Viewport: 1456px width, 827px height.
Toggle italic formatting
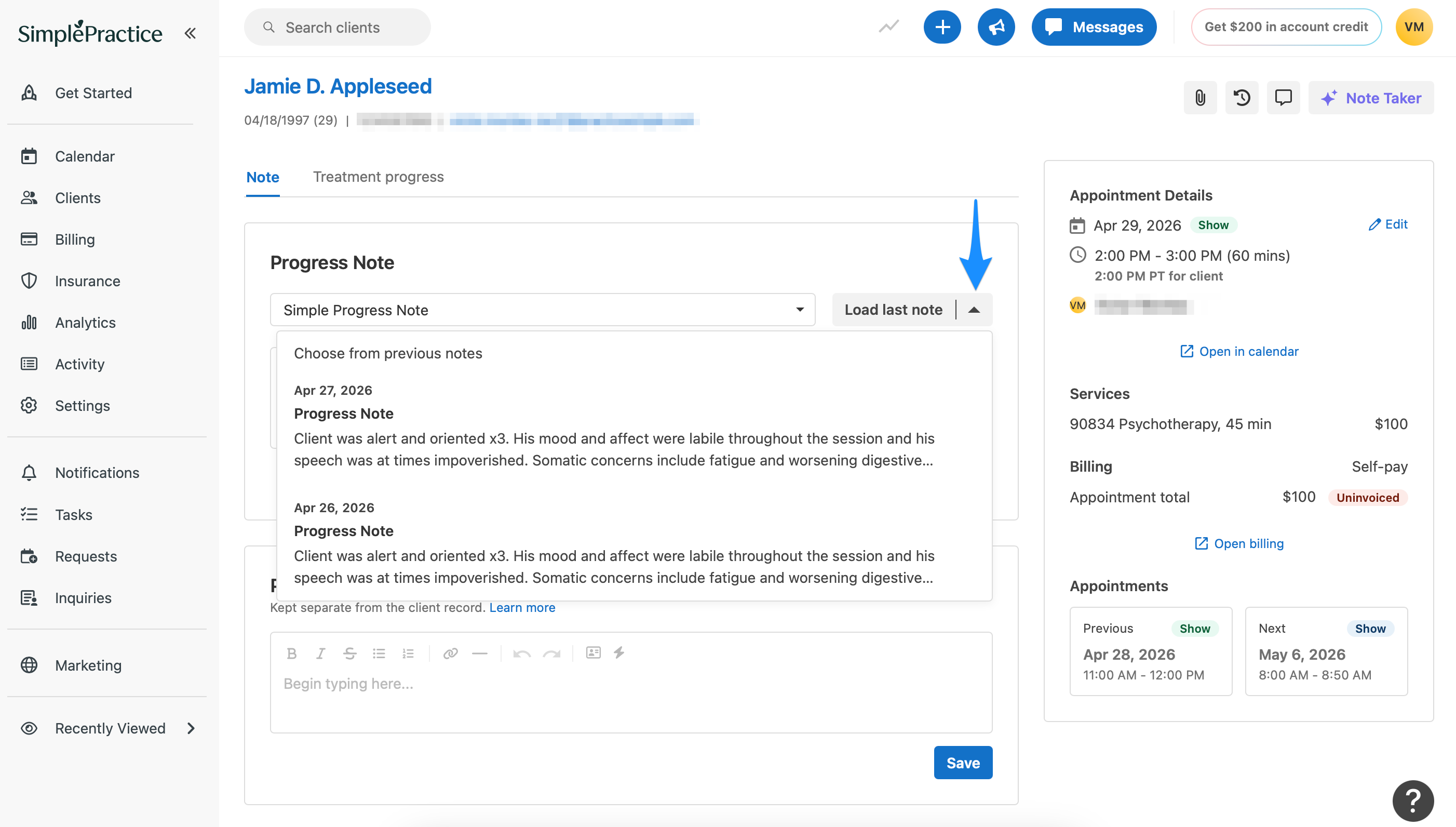coord(321,653)
